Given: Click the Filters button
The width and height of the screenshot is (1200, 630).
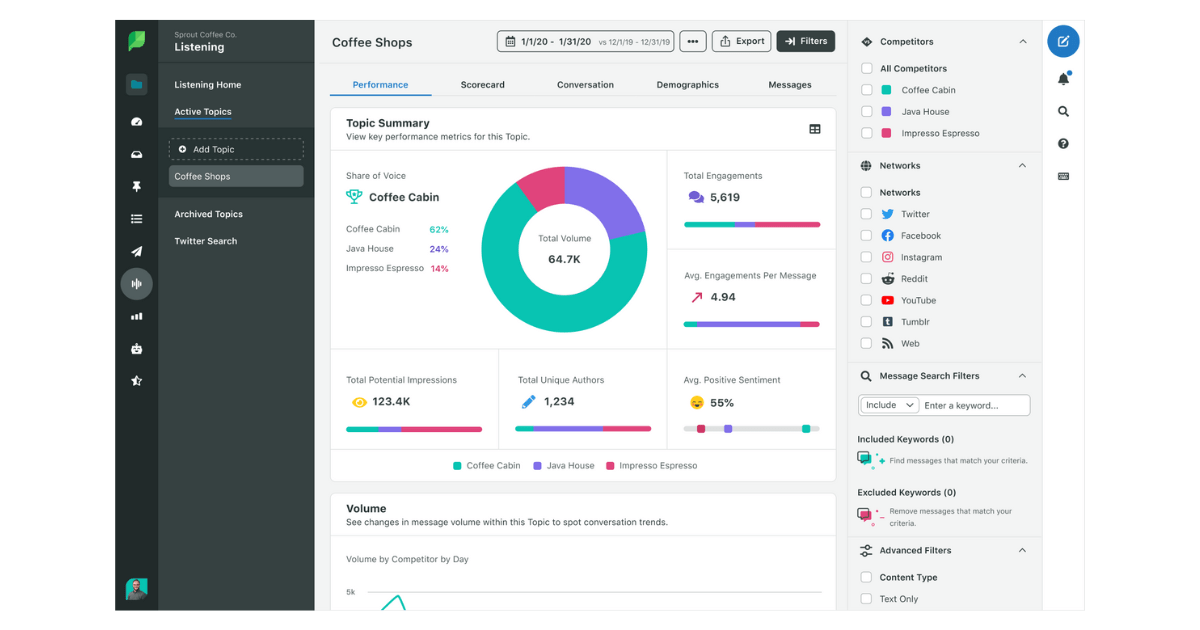Looking at the screenshot, I should click(x=806, y=42).
